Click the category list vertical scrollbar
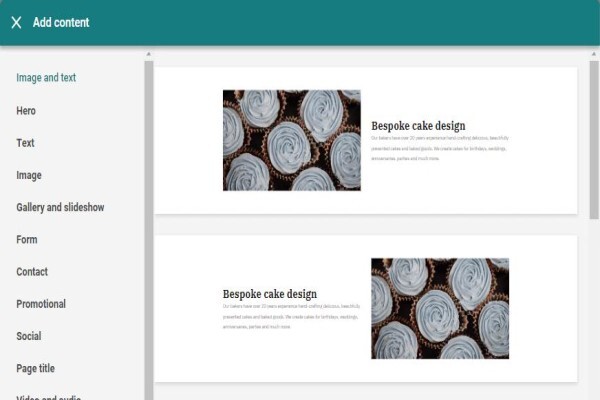600x400 pixels. click(149, 230)
